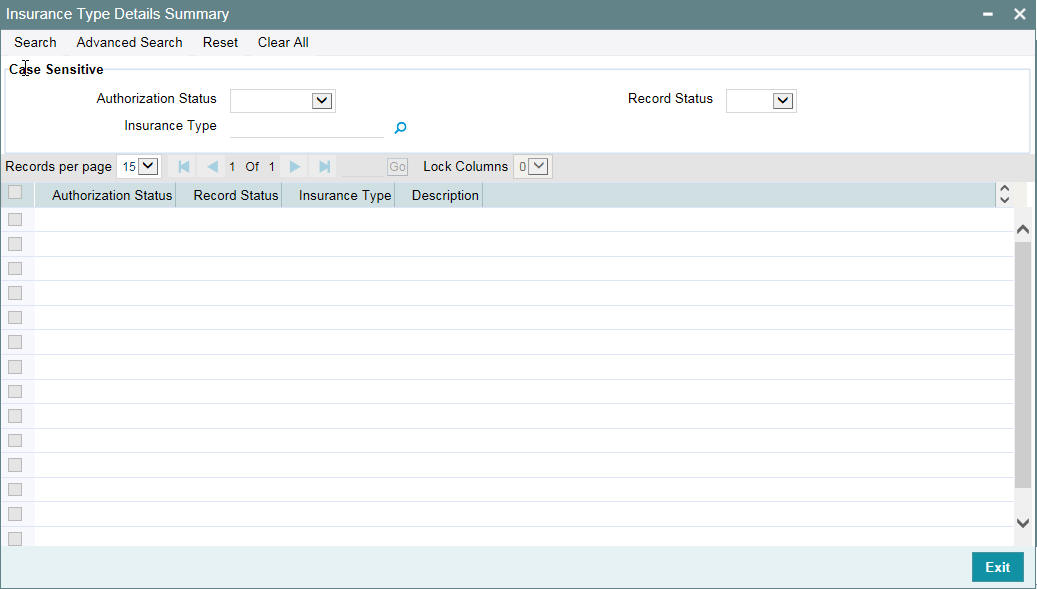Click the Go button for page jump

(397, 167)
